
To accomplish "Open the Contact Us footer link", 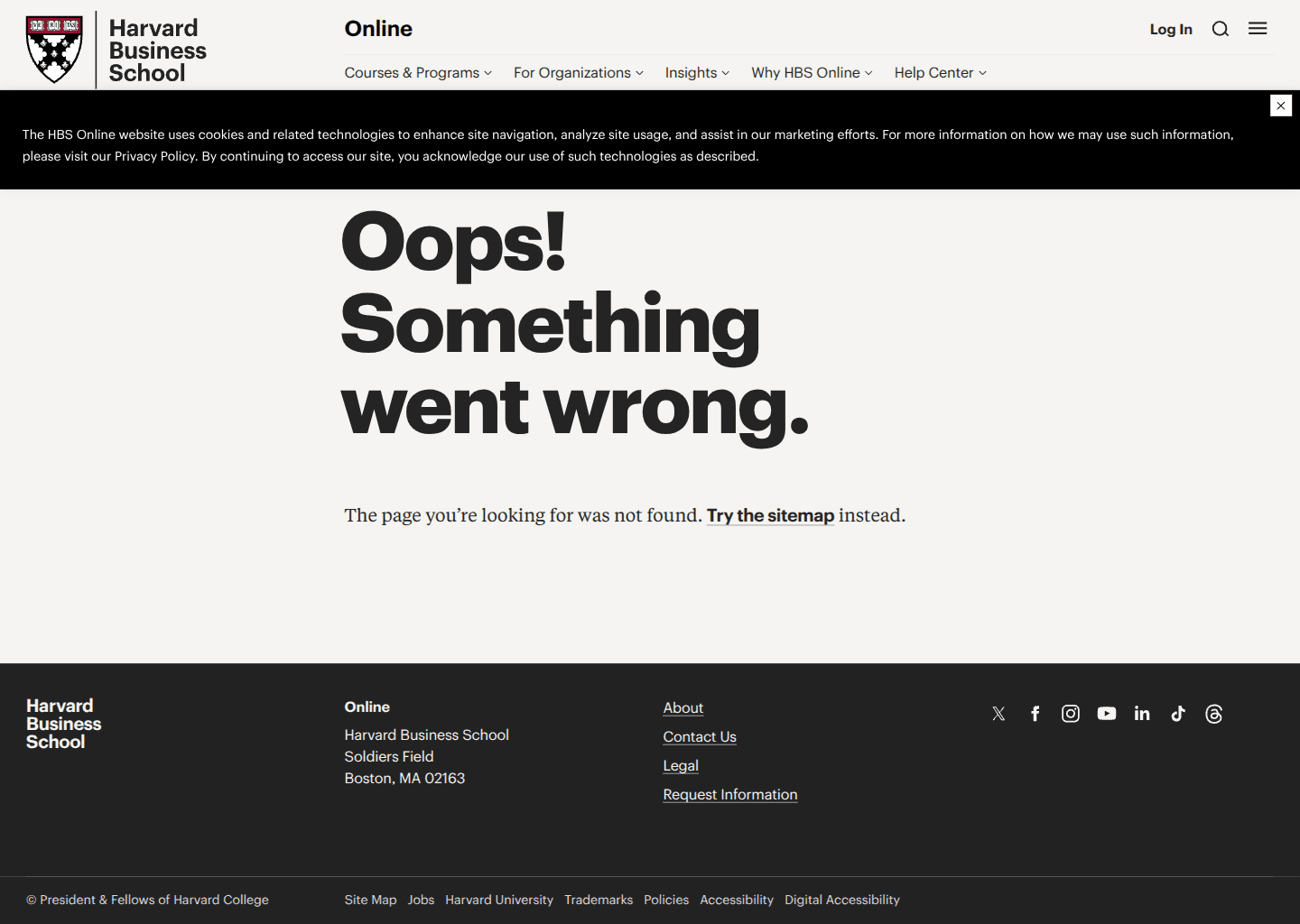I will click(700, 737).
